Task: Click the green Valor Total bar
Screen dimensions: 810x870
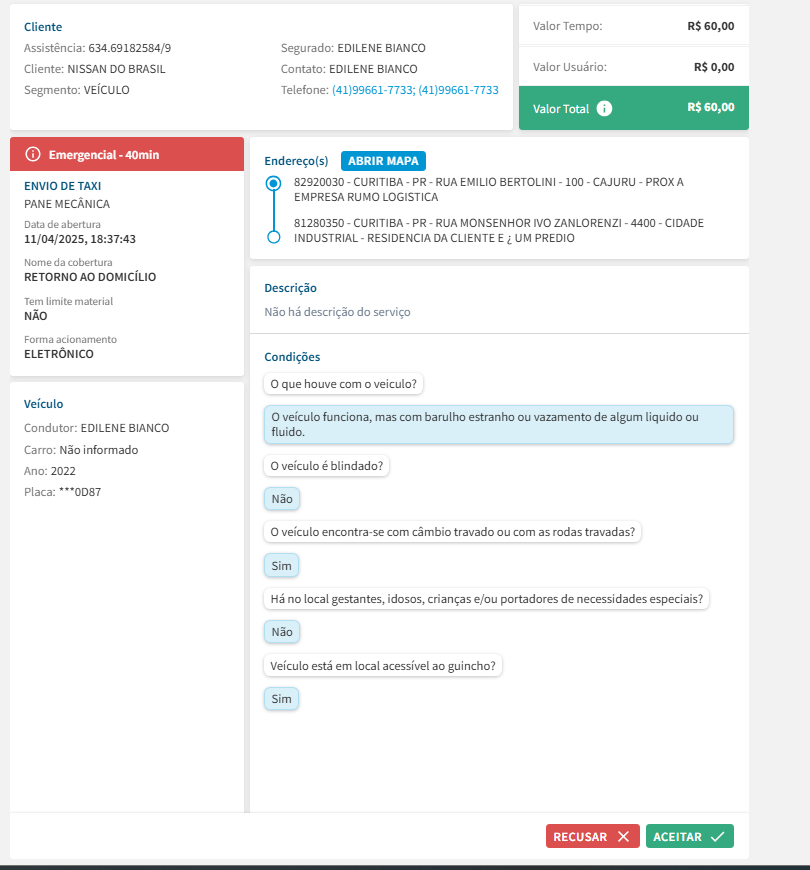Action: [633, 108]
